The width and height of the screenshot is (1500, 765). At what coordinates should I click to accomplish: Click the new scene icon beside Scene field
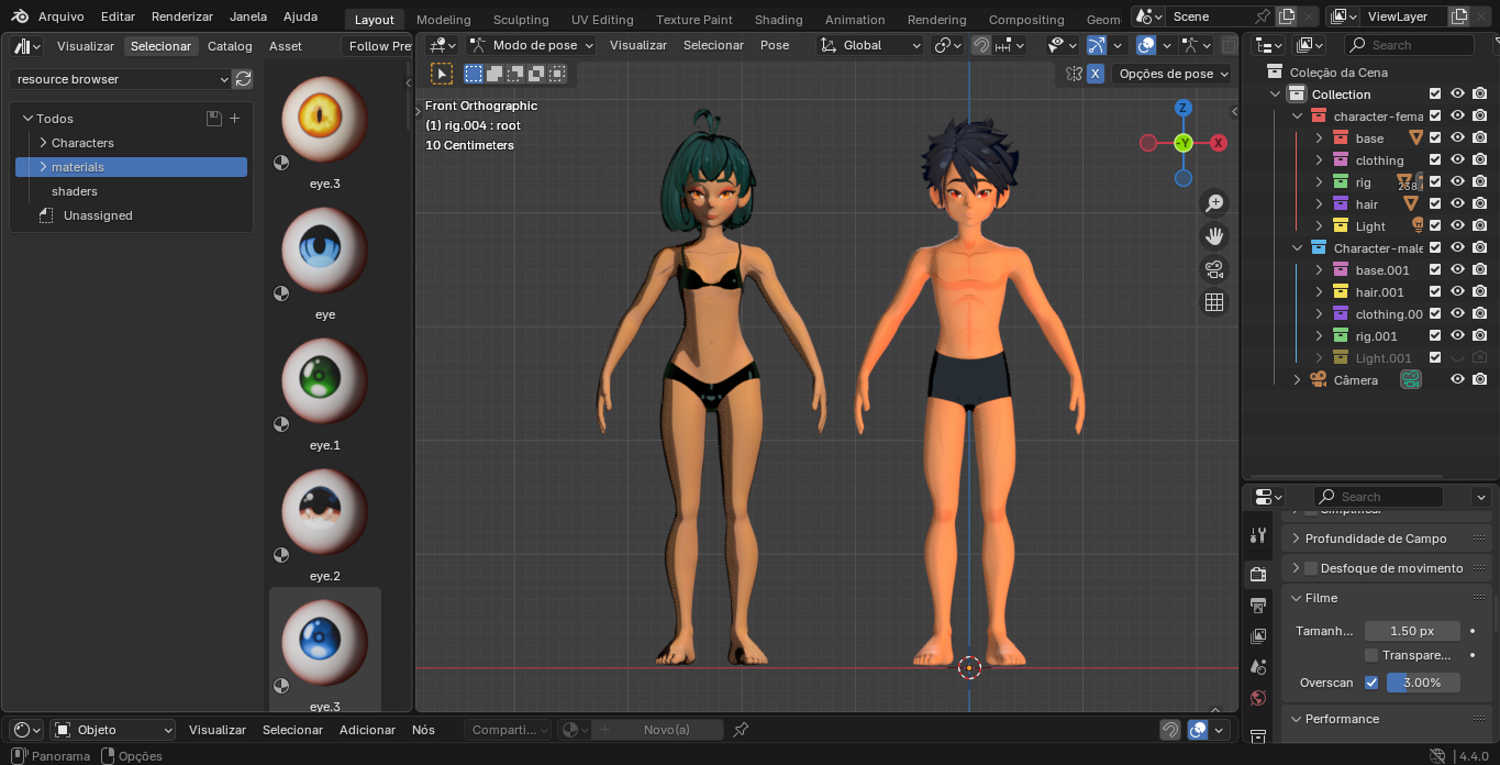pos(1287,16)
